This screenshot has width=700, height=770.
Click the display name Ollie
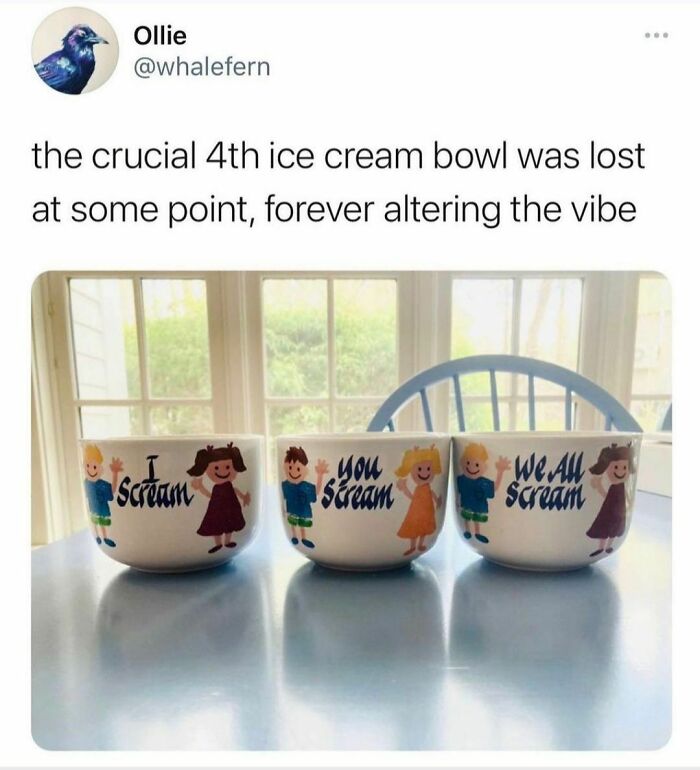(x=160, y=35)
